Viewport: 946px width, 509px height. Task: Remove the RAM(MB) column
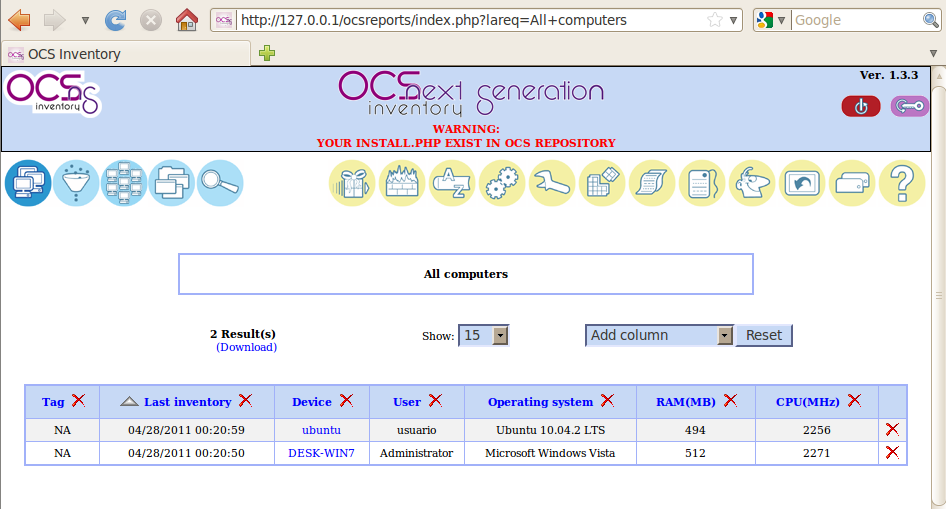pyautogui.click(x=731, y=400)
